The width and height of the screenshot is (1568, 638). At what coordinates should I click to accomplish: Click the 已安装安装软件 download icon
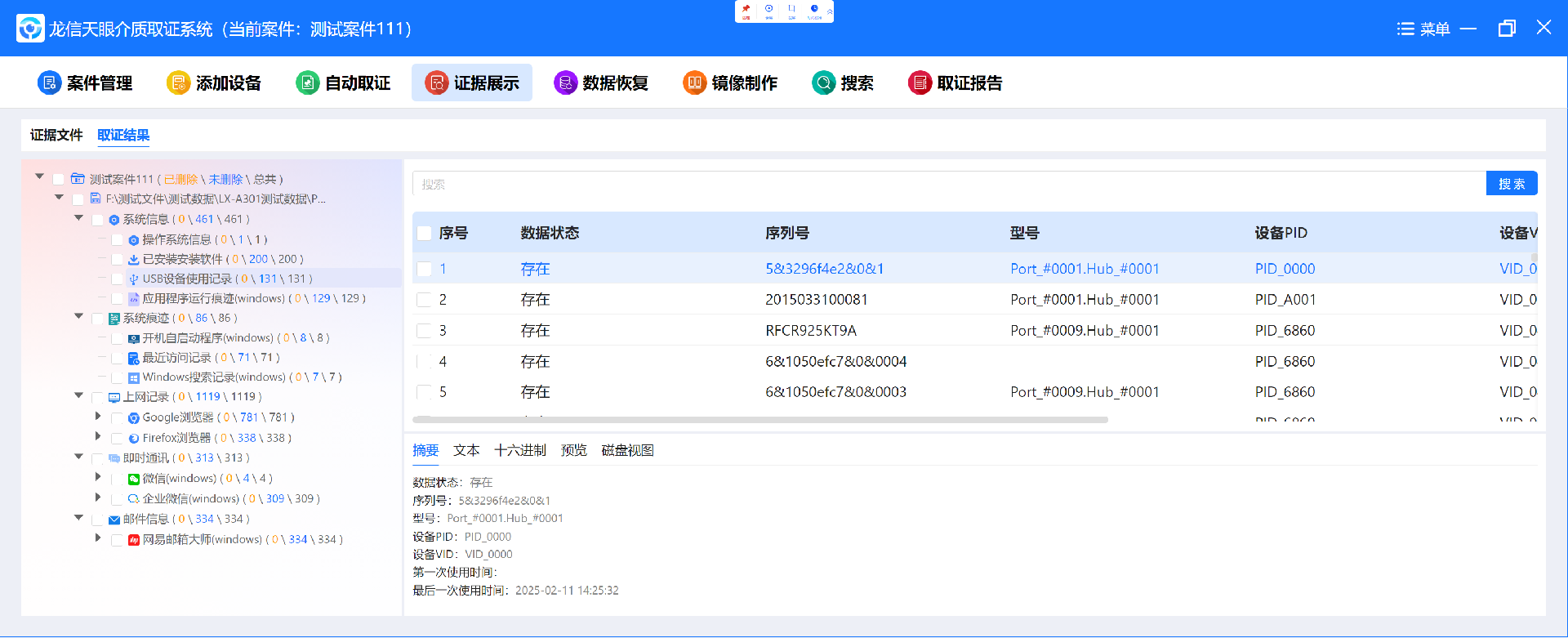134,259
